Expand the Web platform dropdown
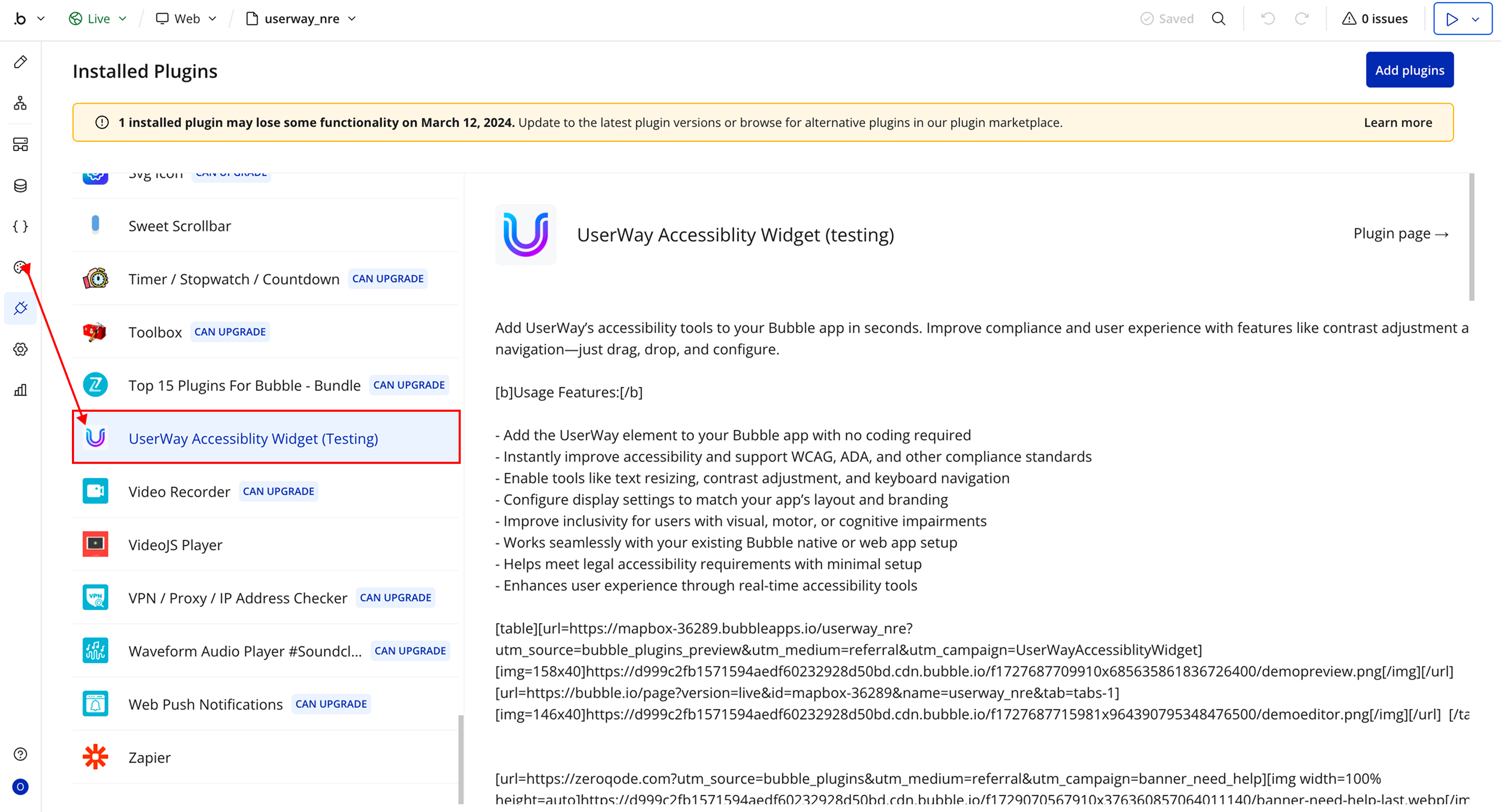The image size is (1501, 812). (186, 19)
